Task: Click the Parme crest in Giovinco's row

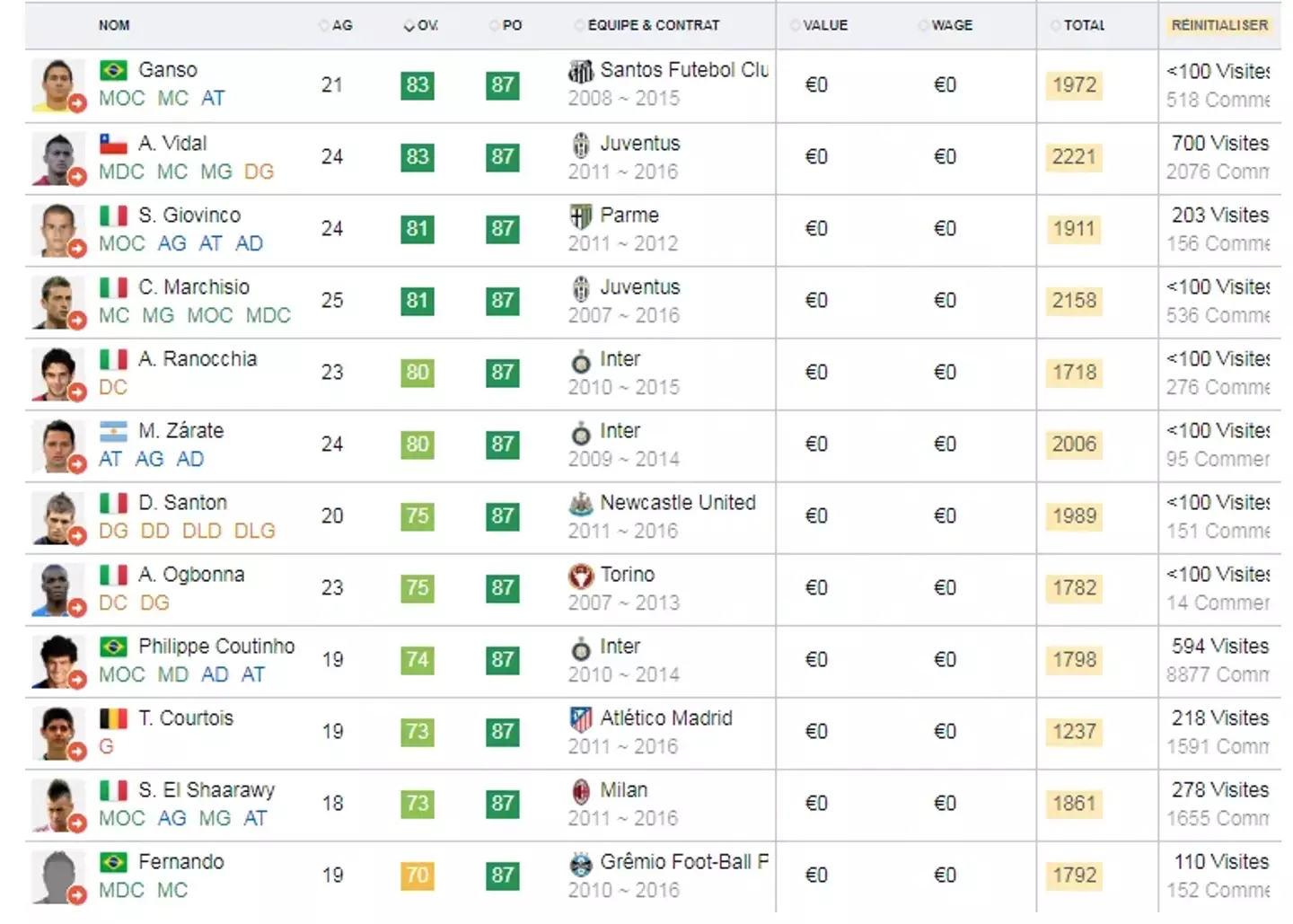Action: coord(581,216)
